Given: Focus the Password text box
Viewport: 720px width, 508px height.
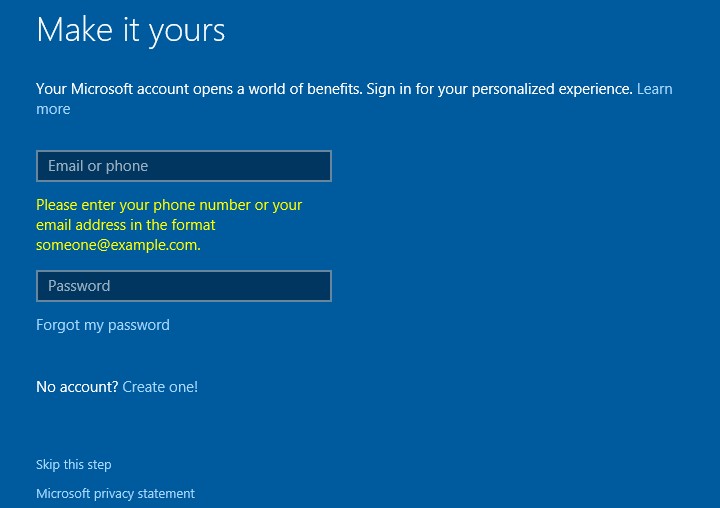Looking at the screenshot, I should coord(183,286).
